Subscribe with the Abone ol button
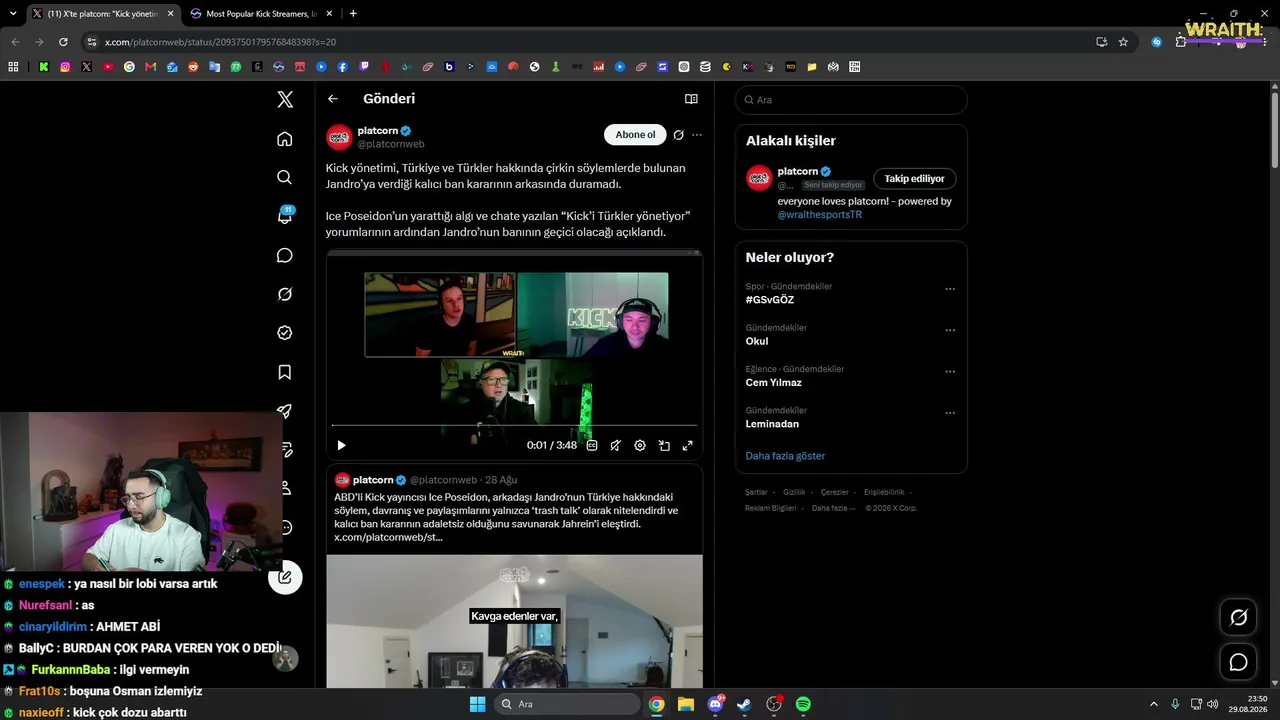This screenshot has width=1280, height=720. tap(635, 135)
